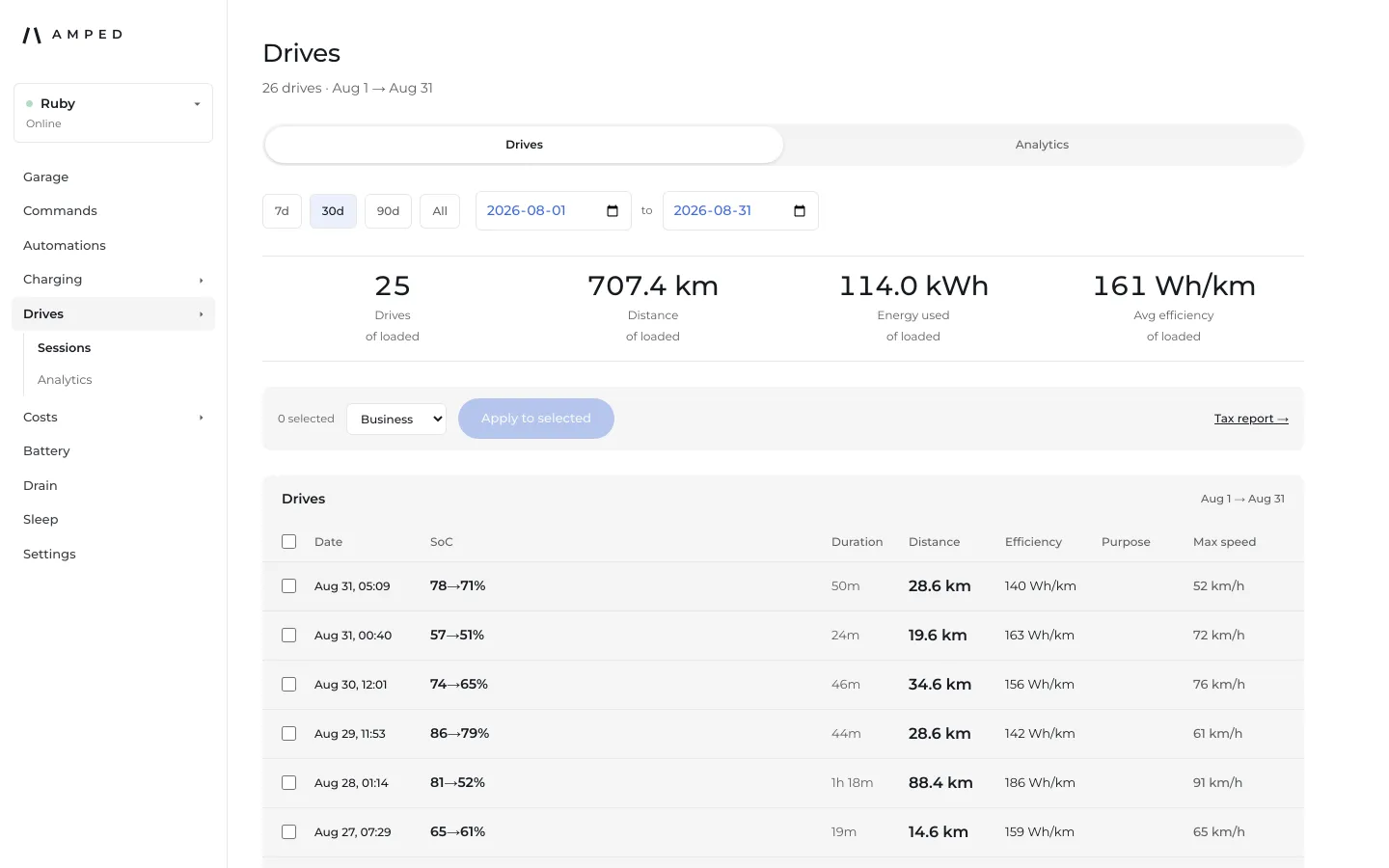Click Apply to selected button

coord(536,419)
